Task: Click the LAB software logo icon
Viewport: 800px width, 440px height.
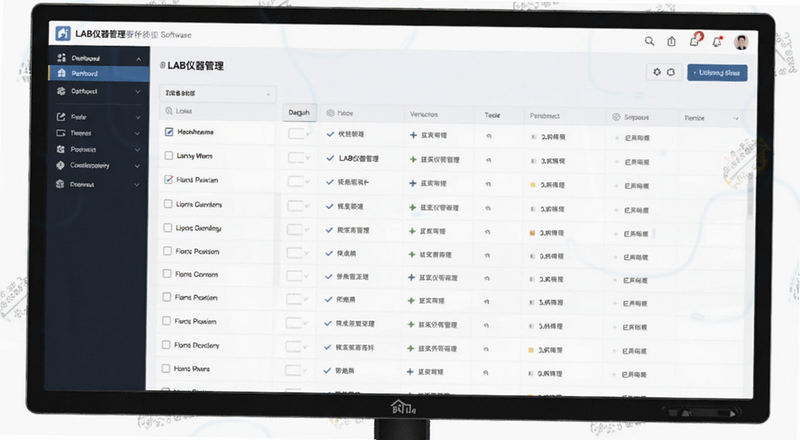Action: click(x=63, y=34)
